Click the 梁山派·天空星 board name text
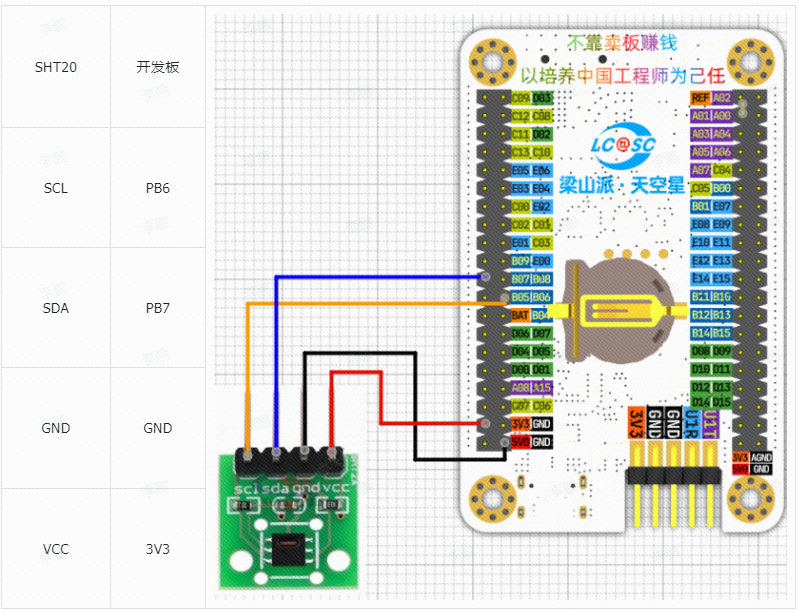Screen dimensions: 799x610 (622, 185)
